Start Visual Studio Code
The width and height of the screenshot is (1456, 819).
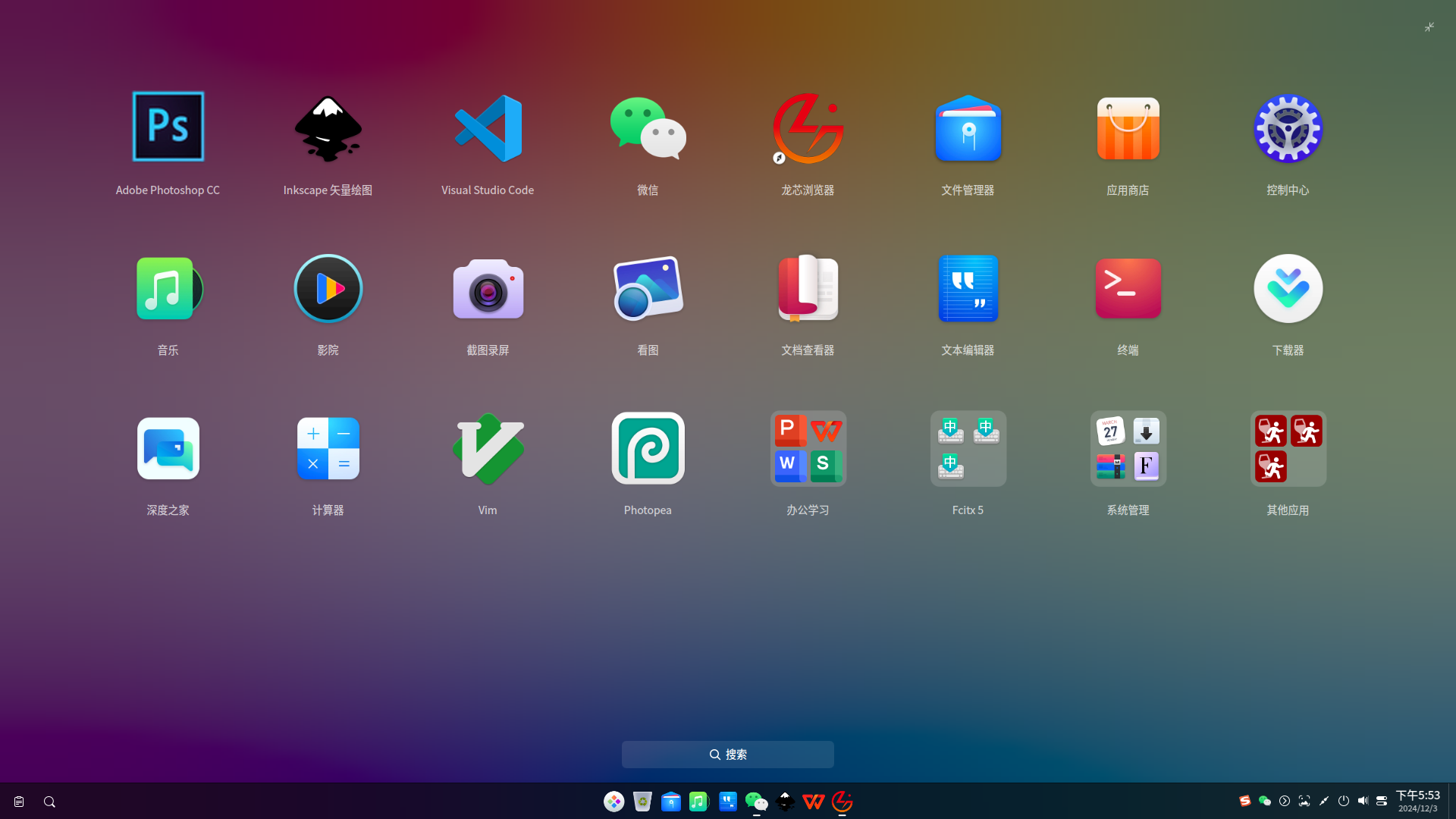488,128
